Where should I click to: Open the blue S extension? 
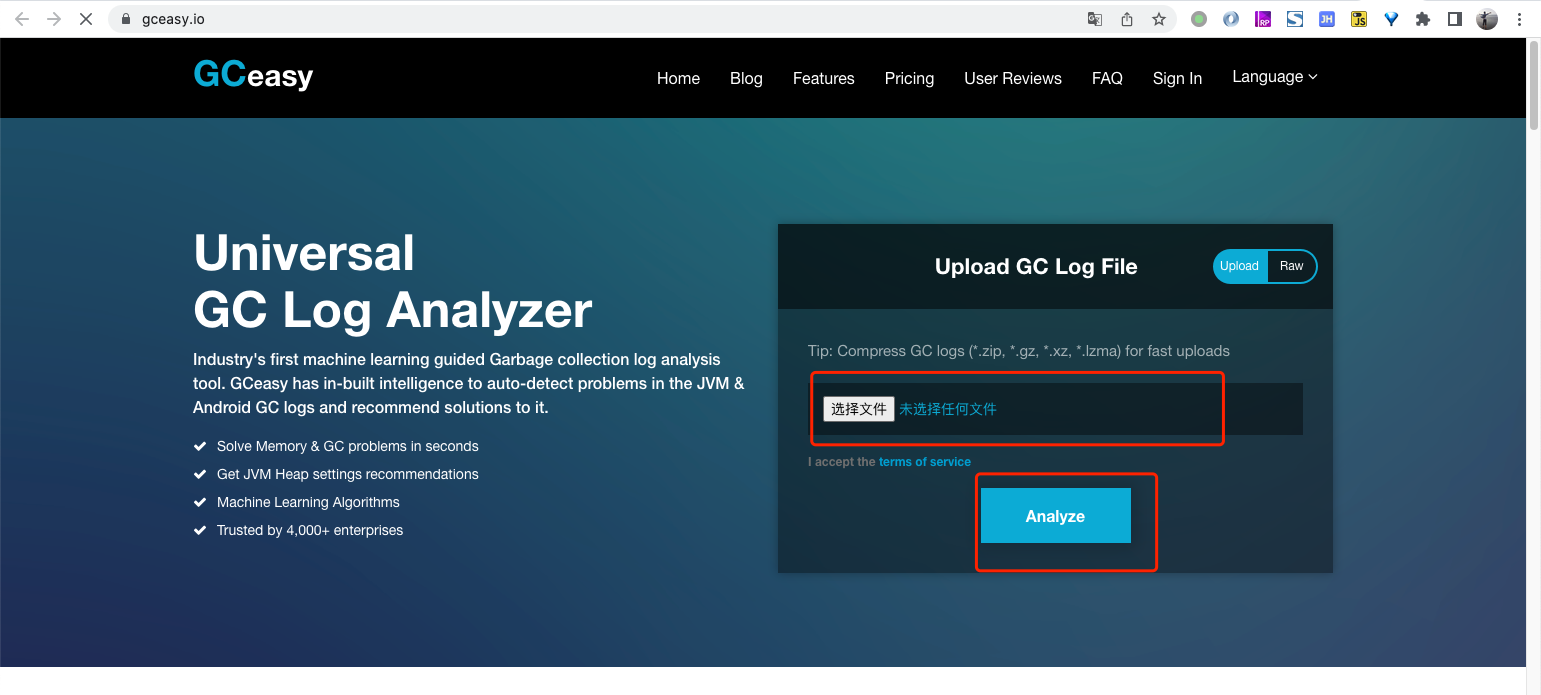click(1295, 19)
